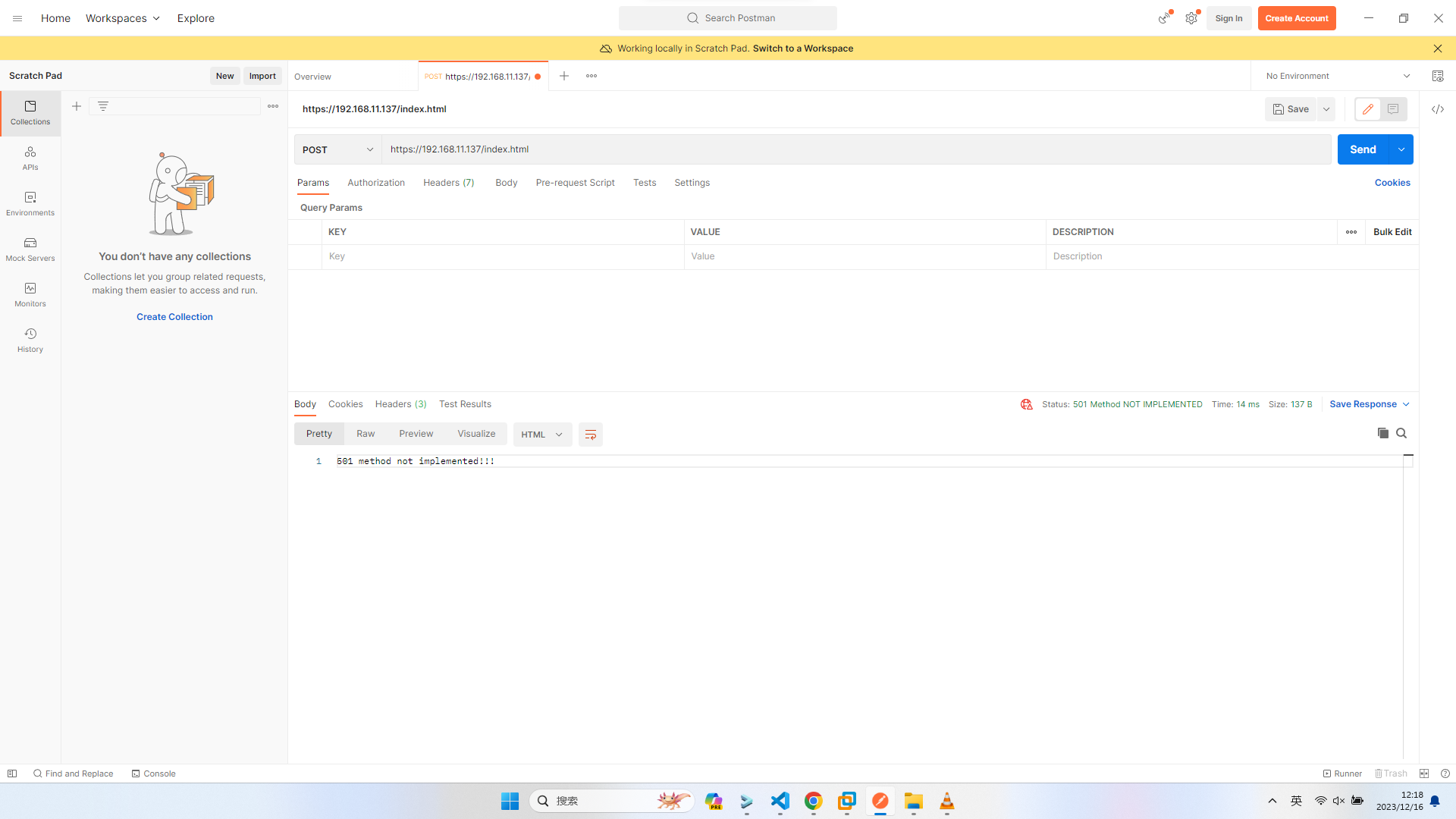Image resolution: width=1456 pixels, height=819 pixels.
Task: Click the code snippet icon
Action: 1437,109
